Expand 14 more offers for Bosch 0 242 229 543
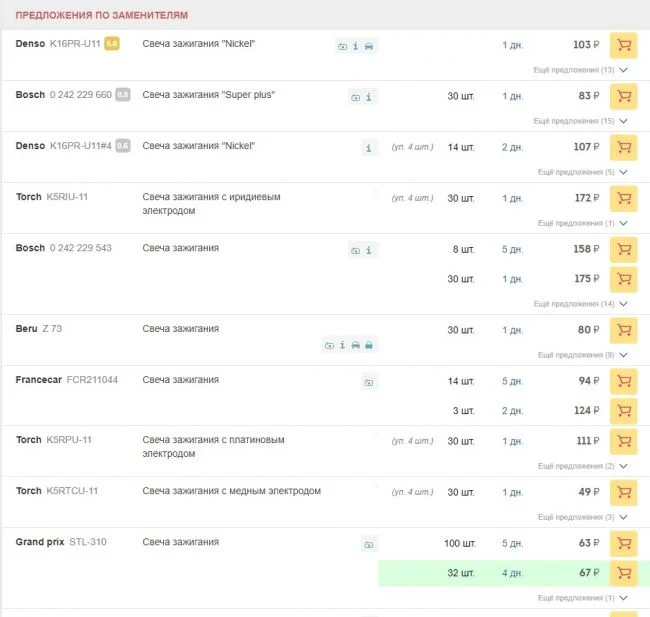The width and height of the screenshot is (650, 617). 580,303
